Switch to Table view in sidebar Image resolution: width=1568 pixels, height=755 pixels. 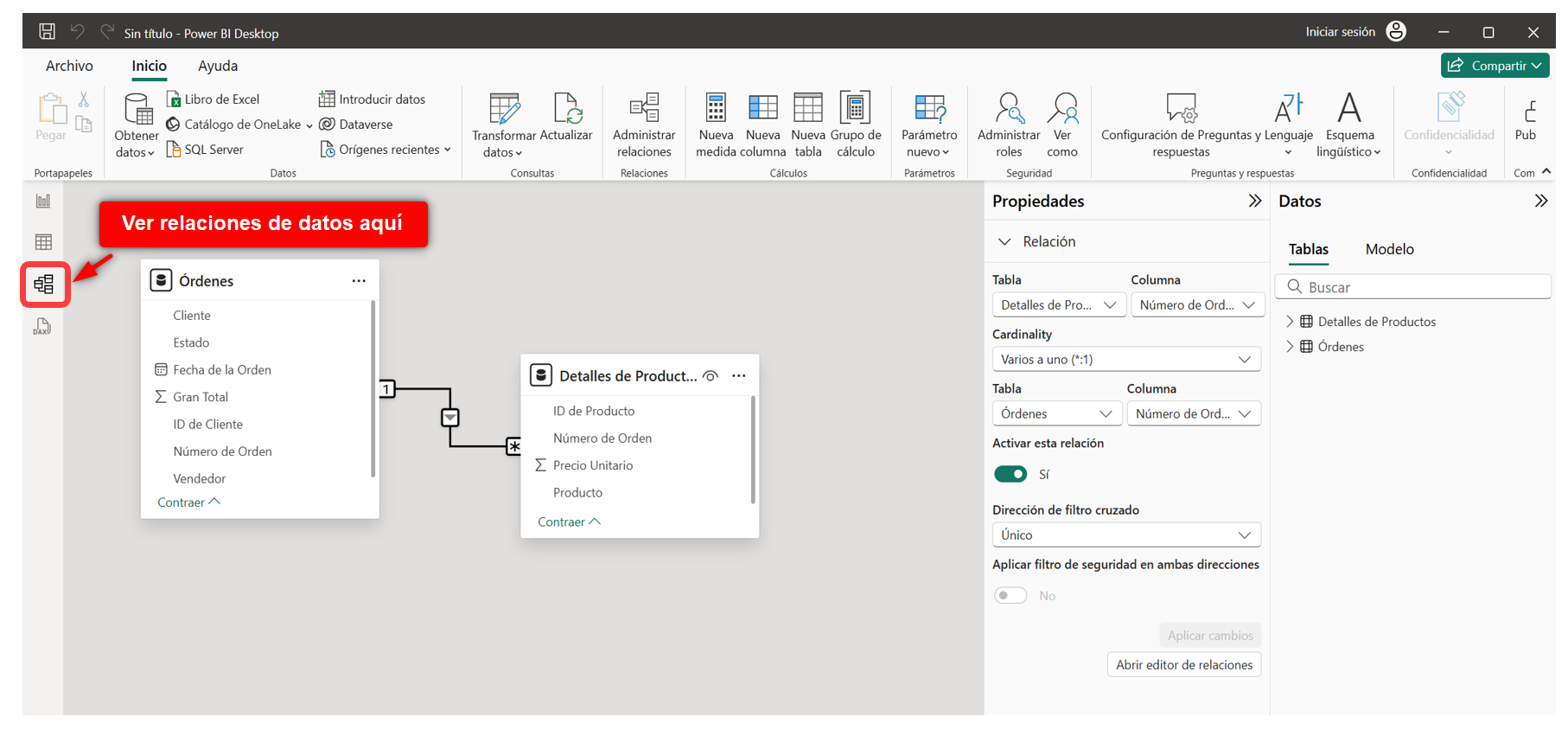[43, 242]
